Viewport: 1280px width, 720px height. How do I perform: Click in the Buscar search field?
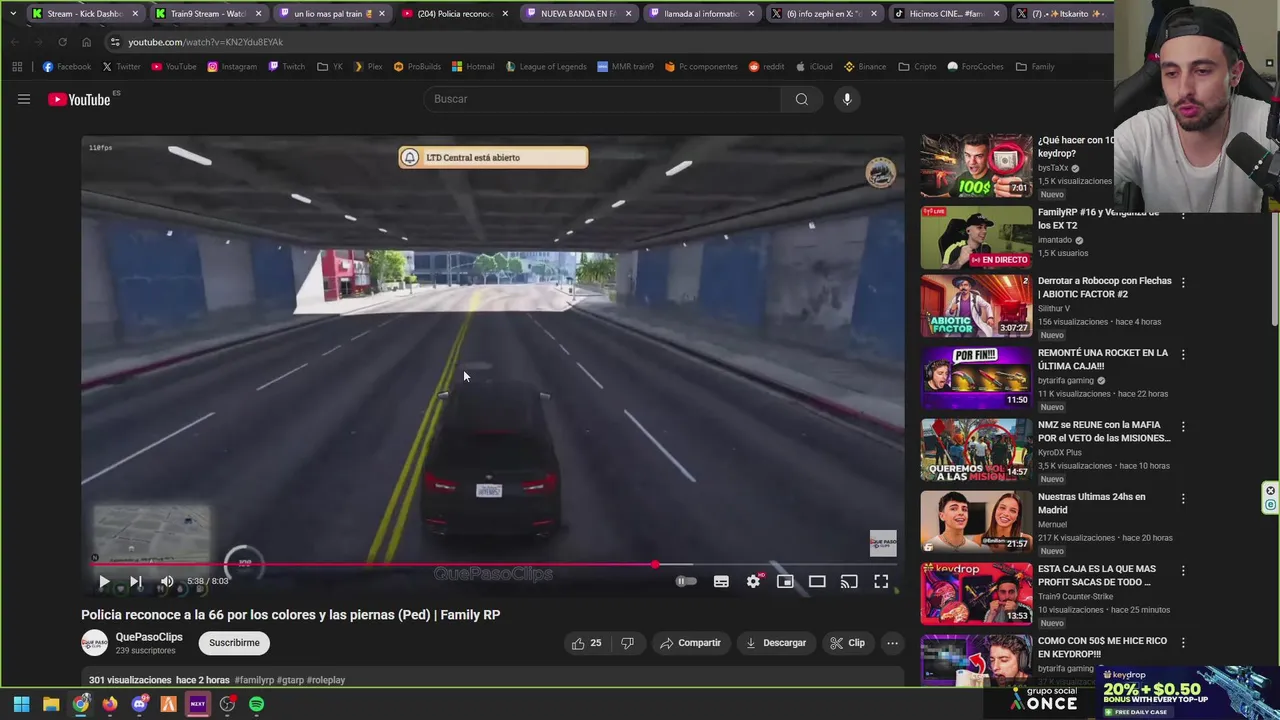[x=603, y=99]
